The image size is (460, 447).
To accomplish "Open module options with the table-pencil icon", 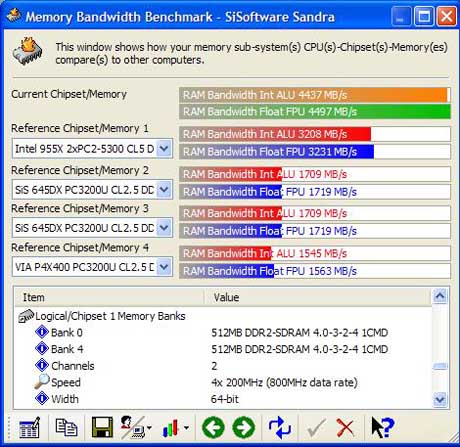I will 29,427.
